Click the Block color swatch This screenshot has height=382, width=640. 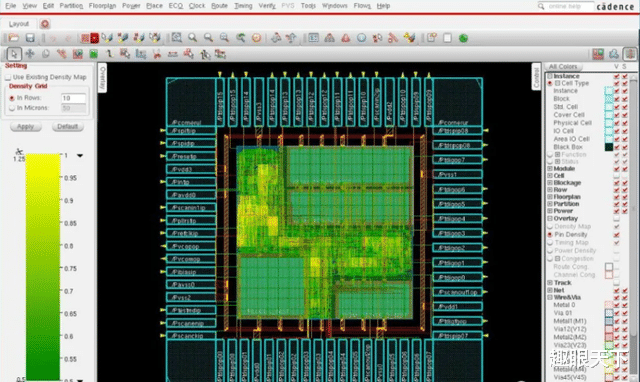coord(609,99)
